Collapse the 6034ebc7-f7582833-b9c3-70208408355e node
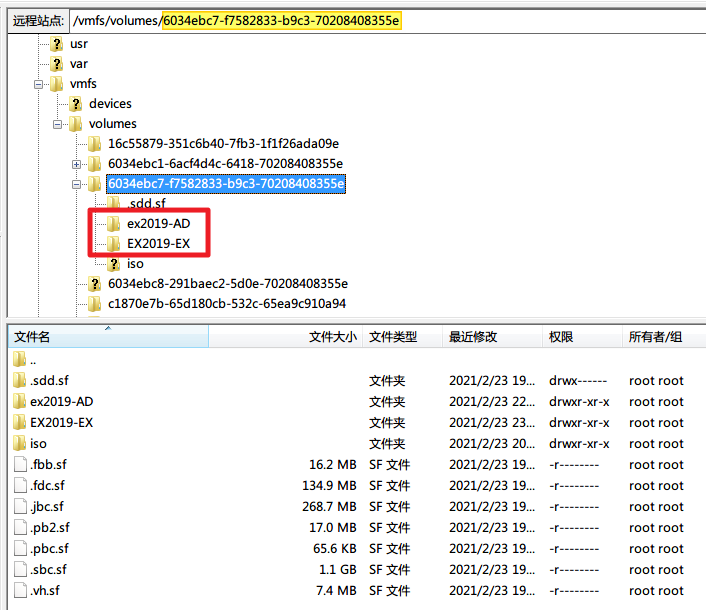 pos(77,184)
